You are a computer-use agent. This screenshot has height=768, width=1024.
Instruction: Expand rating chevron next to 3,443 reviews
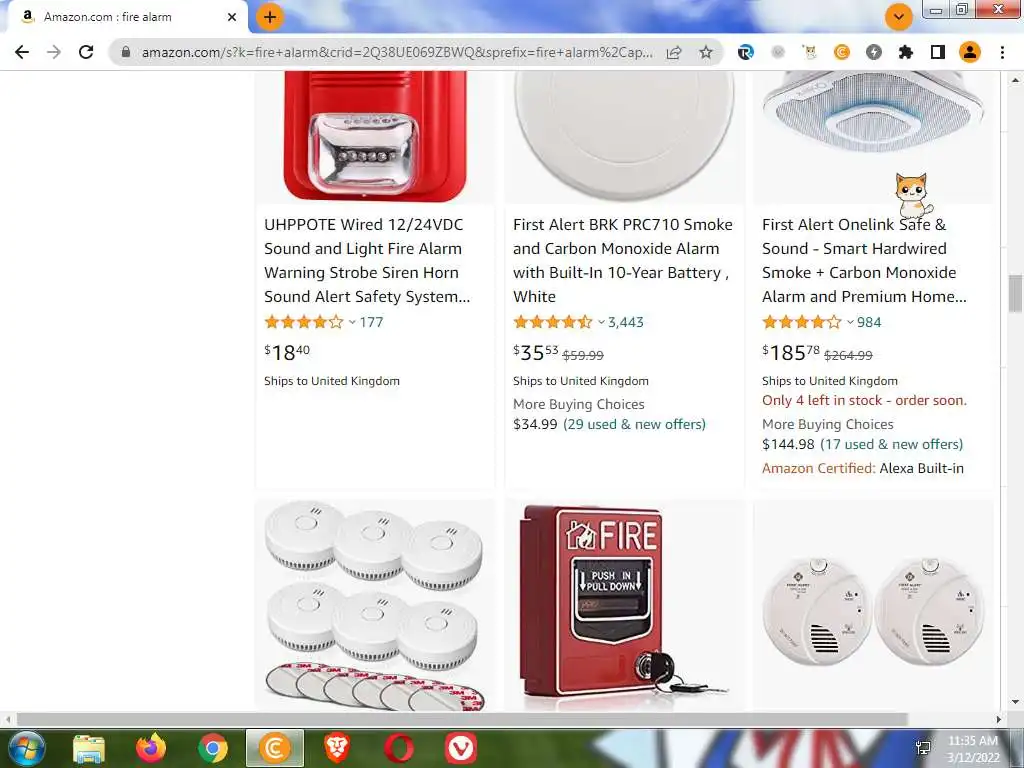(601, 322)
